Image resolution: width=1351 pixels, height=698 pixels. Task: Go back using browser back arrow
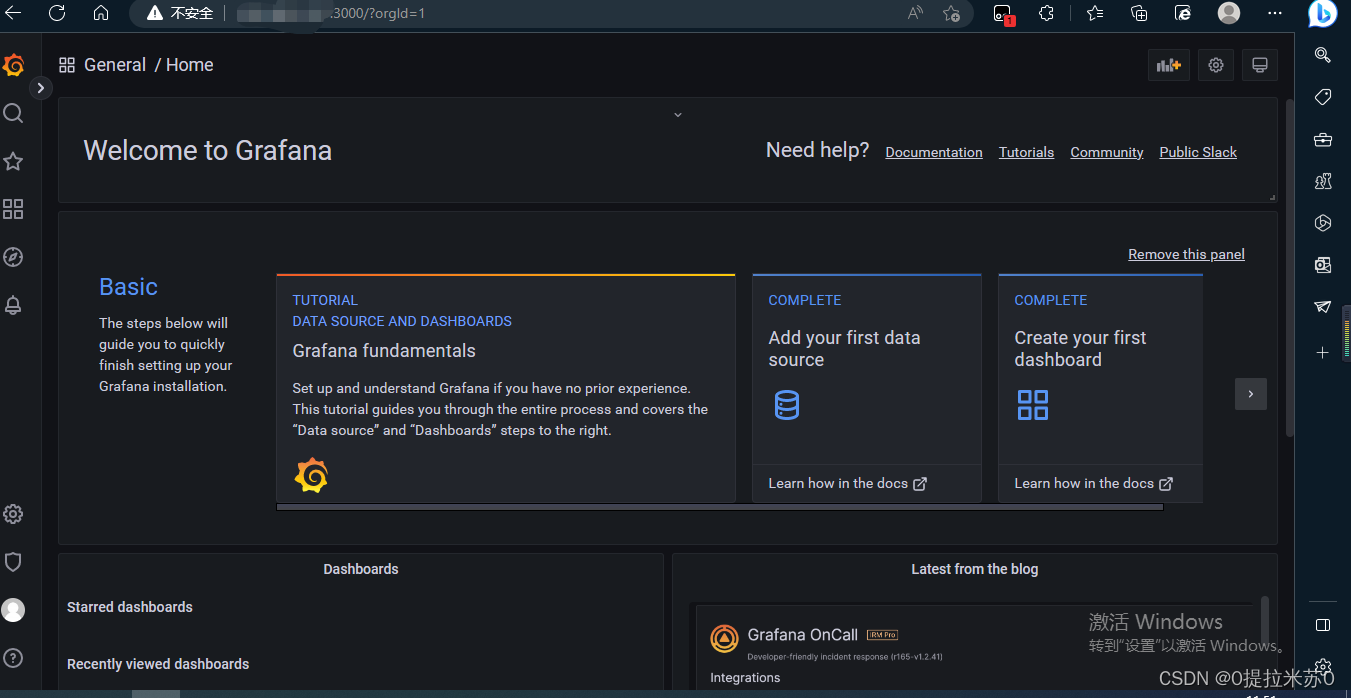[14, 13]
